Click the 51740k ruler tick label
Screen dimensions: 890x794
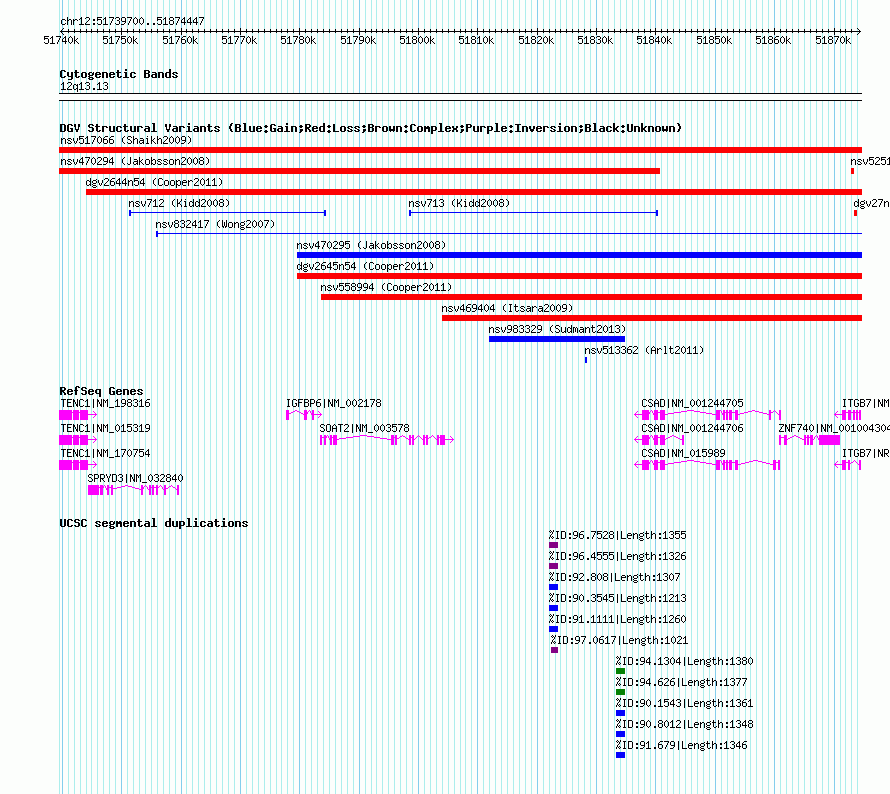pos(61,40)
